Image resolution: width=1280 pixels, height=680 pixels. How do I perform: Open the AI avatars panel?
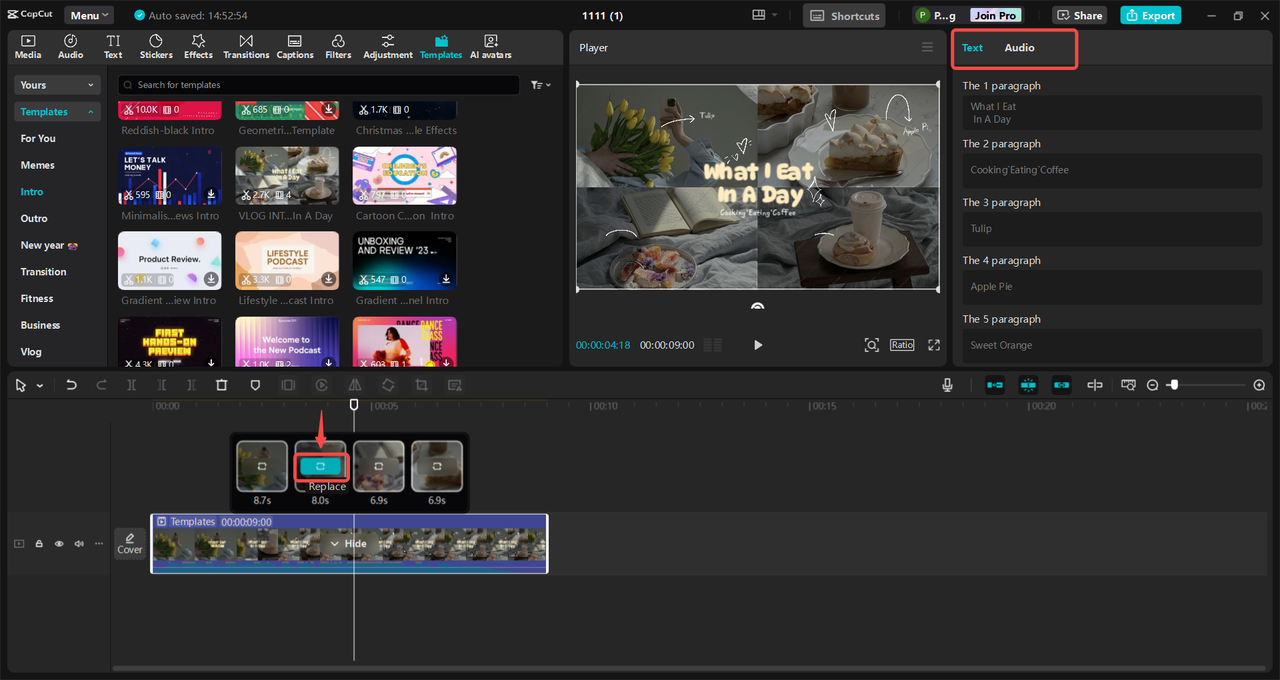click(491, 47)
